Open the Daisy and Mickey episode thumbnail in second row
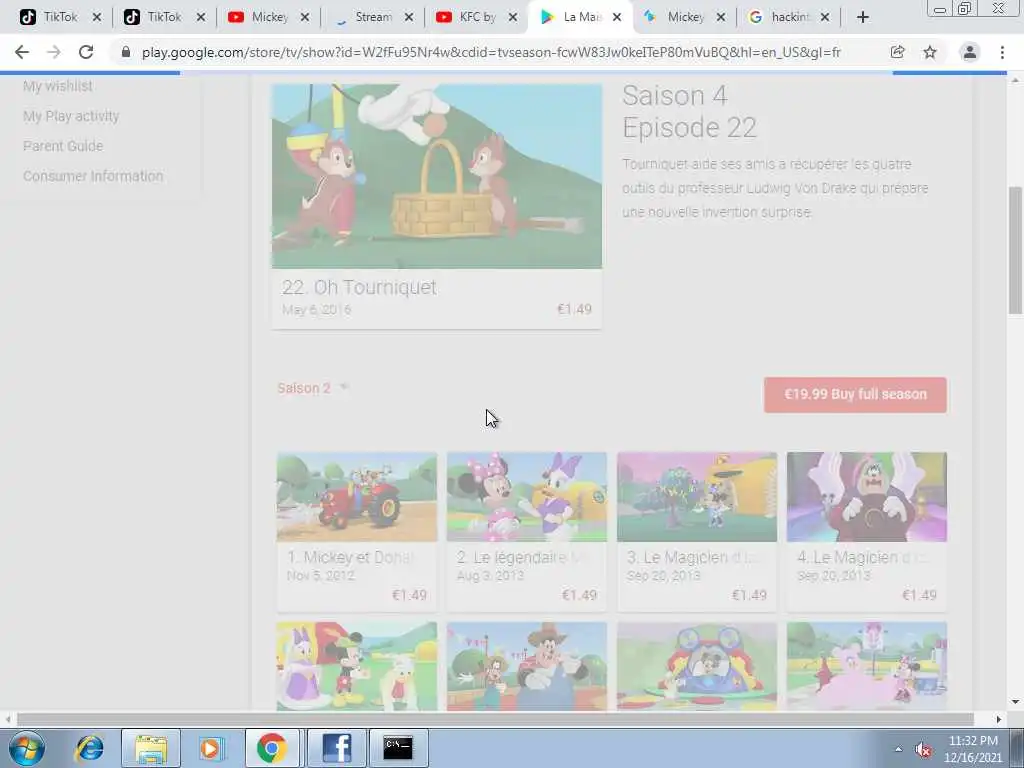Viewport: 1024px width, 768px height. (357, 665)
